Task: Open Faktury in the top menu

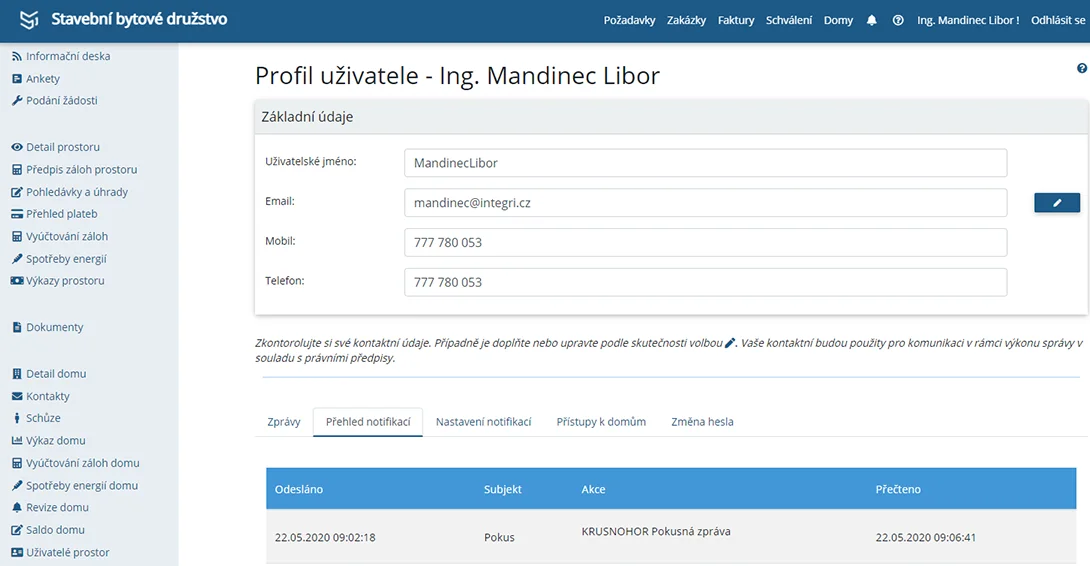Action: tap(735, 20)
